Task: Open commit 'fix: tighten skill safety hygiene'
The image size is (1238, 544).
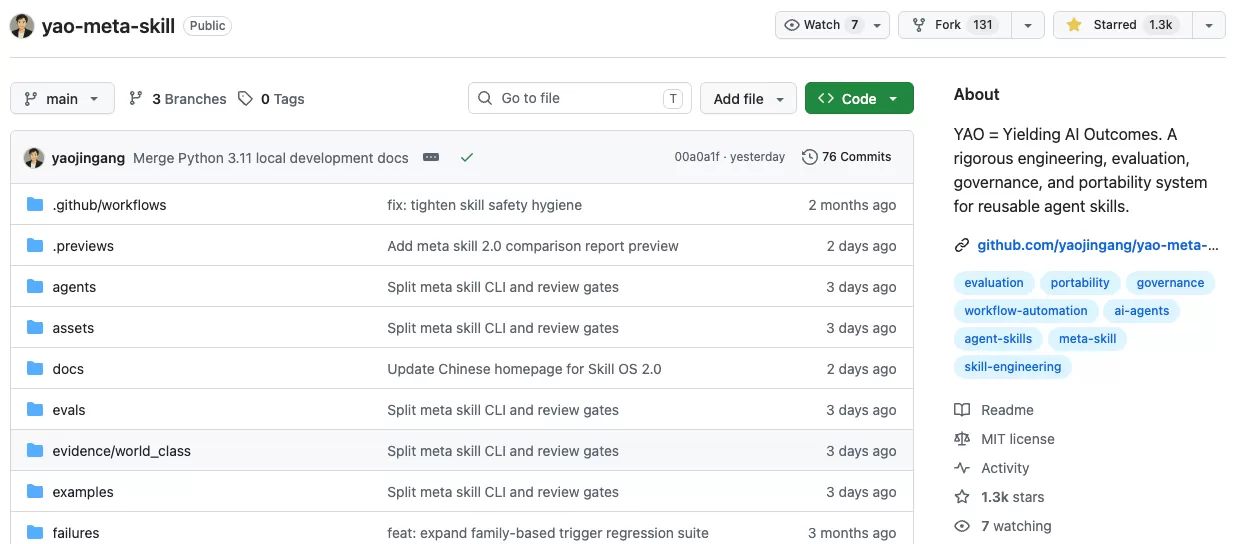Action: click(484, 205)
